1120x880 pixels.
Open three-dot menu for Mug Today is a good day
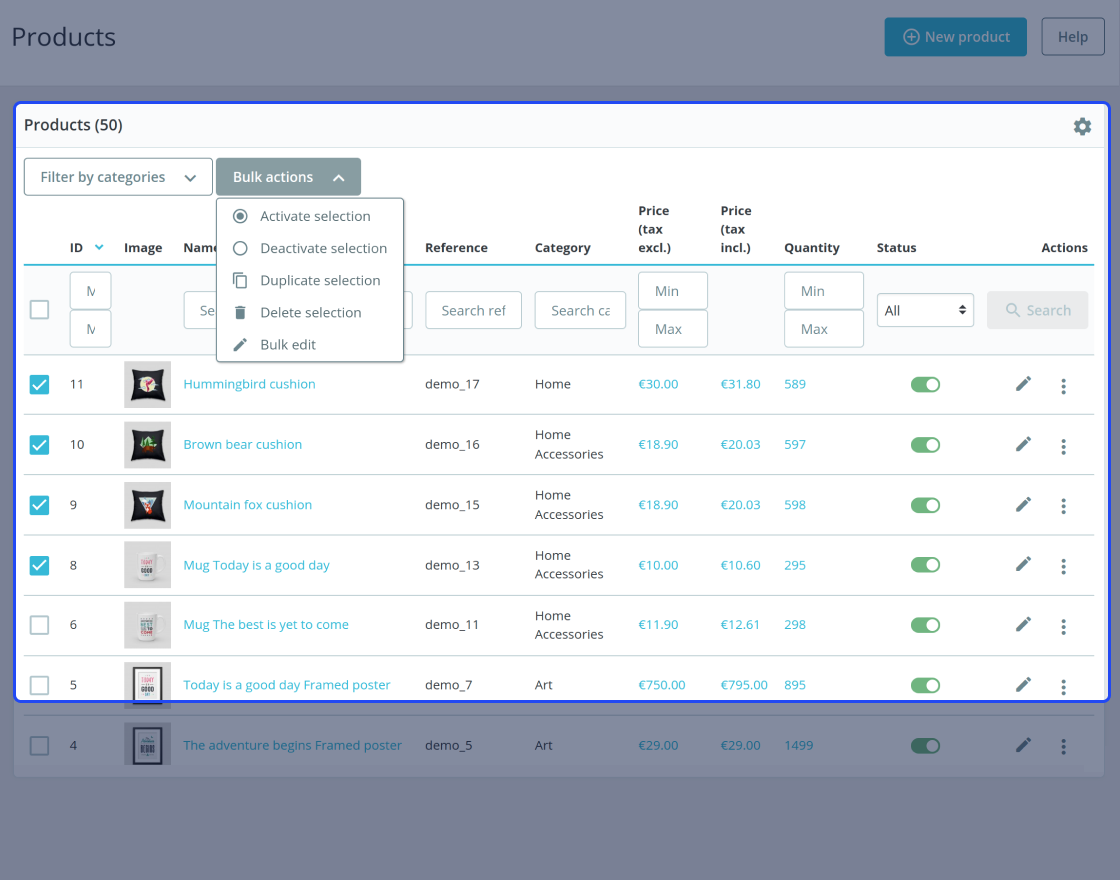pos(1064,566)
